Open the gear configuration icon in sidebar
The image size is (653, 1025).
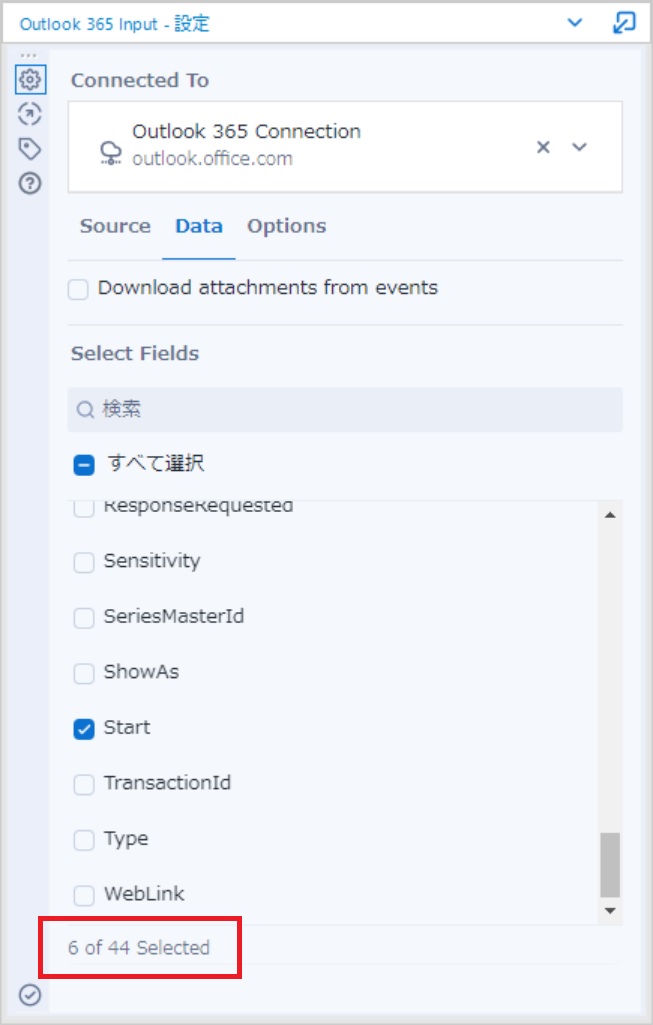point(30,80)
